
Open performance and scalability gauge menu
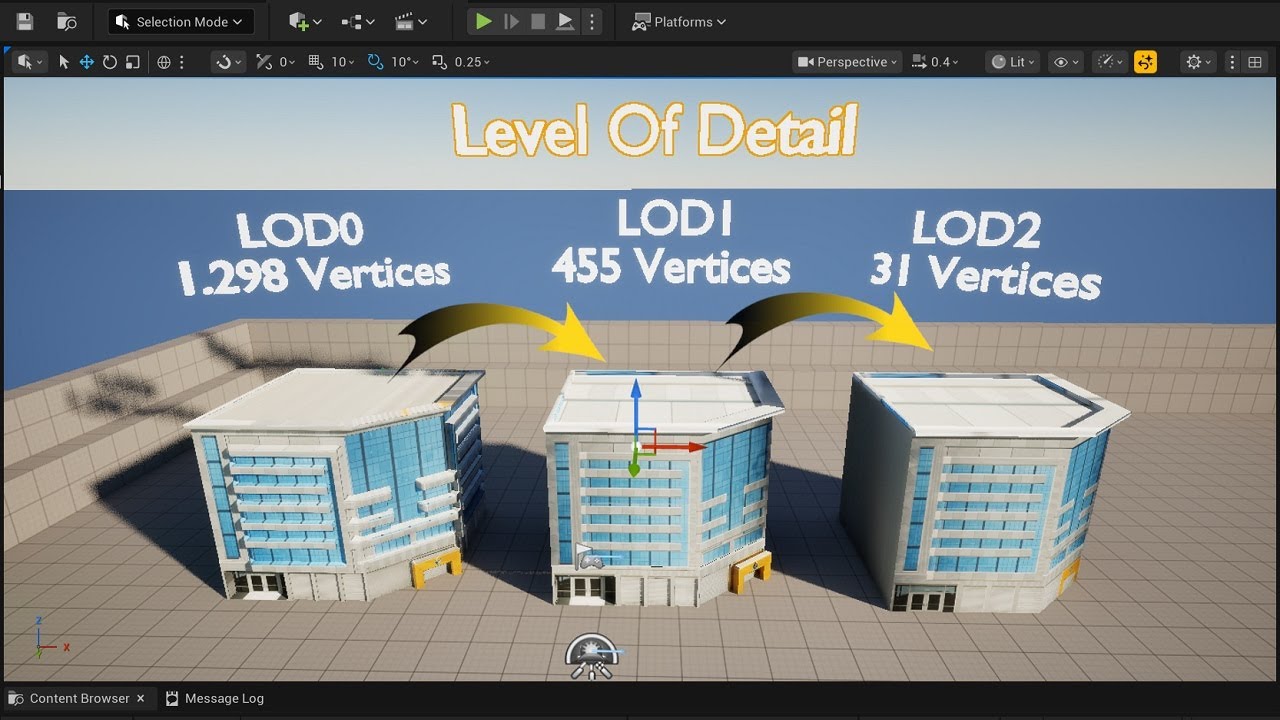point(1109,62)
